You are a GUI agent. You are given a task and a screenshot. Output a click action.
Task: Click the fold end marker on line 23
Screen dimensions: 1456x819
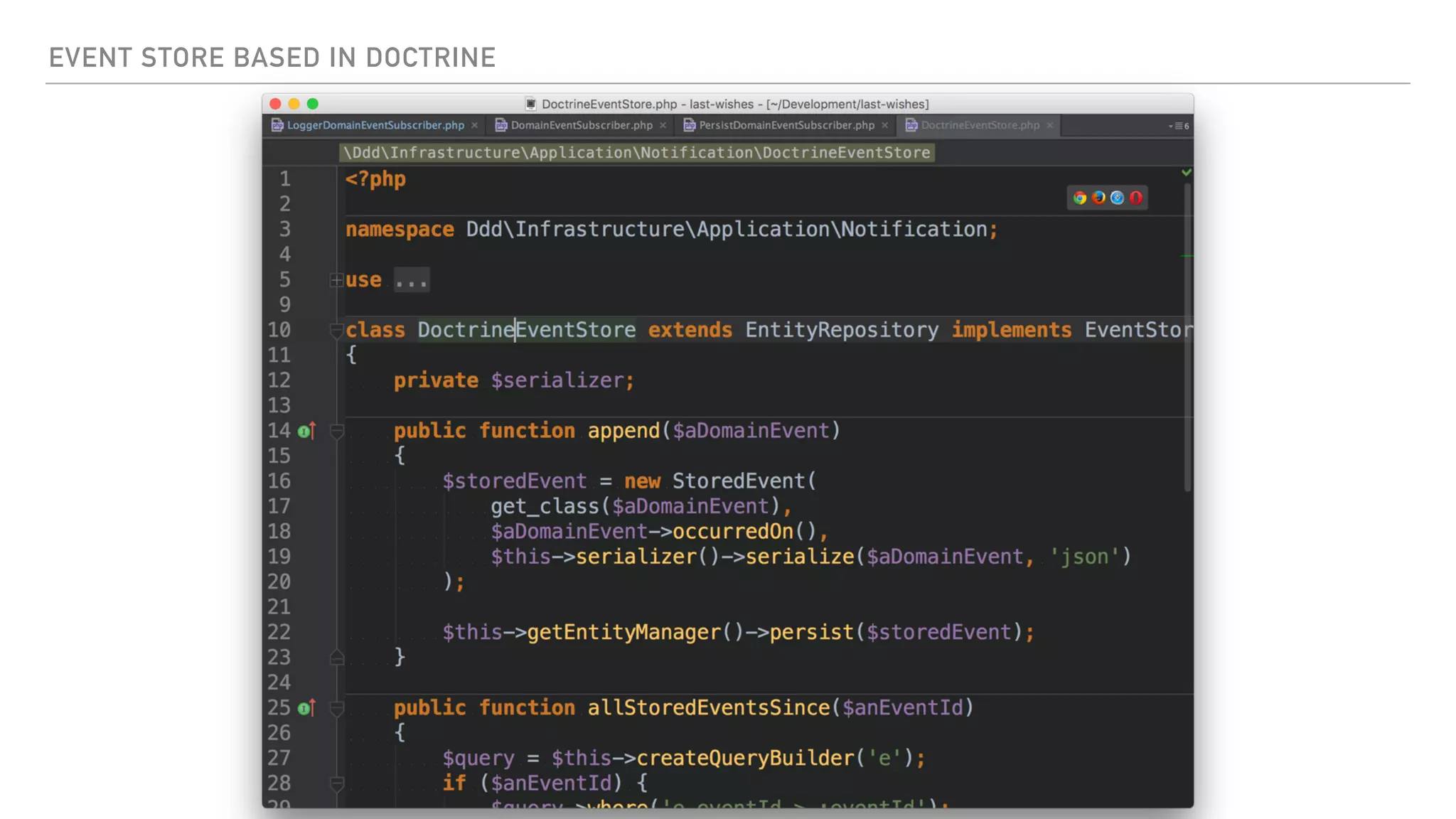[x=337, y=658]
